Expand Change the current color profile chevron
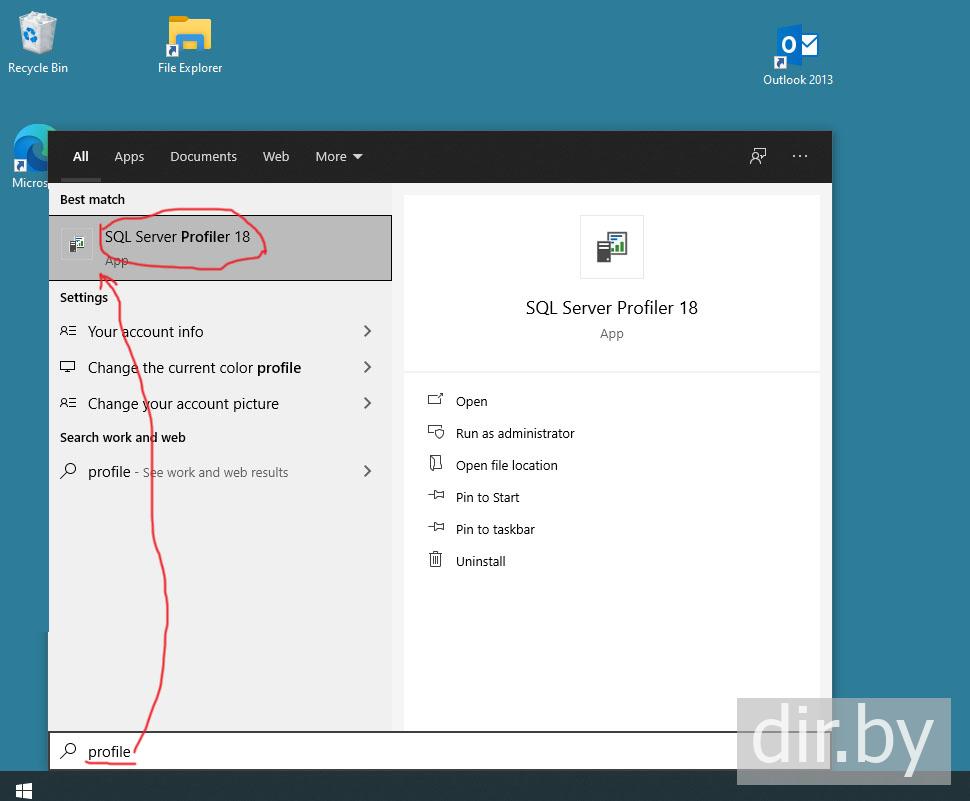Image resolution: width=970 pixels, height=801 pixels. [367, 367]
